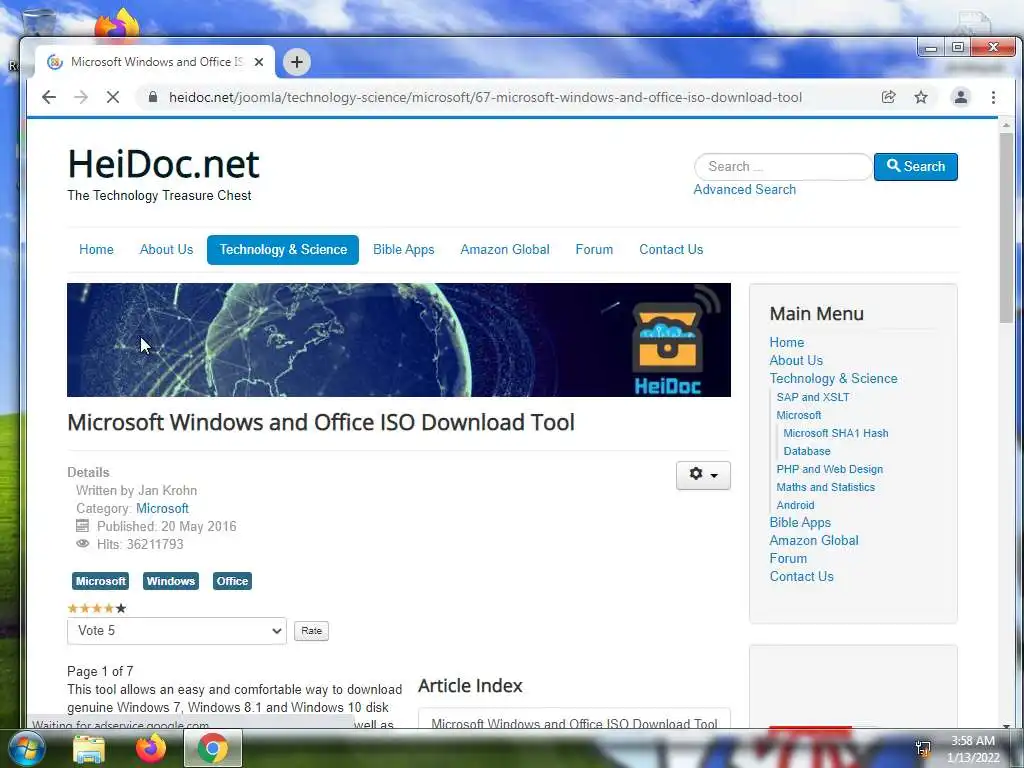Screen dimensions: 1024x768
Task: Open PHP and Web Design sidebar link
Action: click(x=829, y=469)
